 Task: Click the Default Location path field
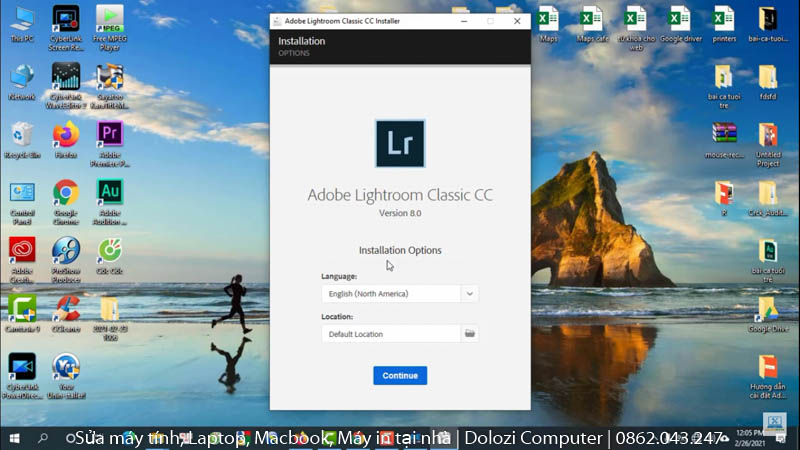coord(391,333)
